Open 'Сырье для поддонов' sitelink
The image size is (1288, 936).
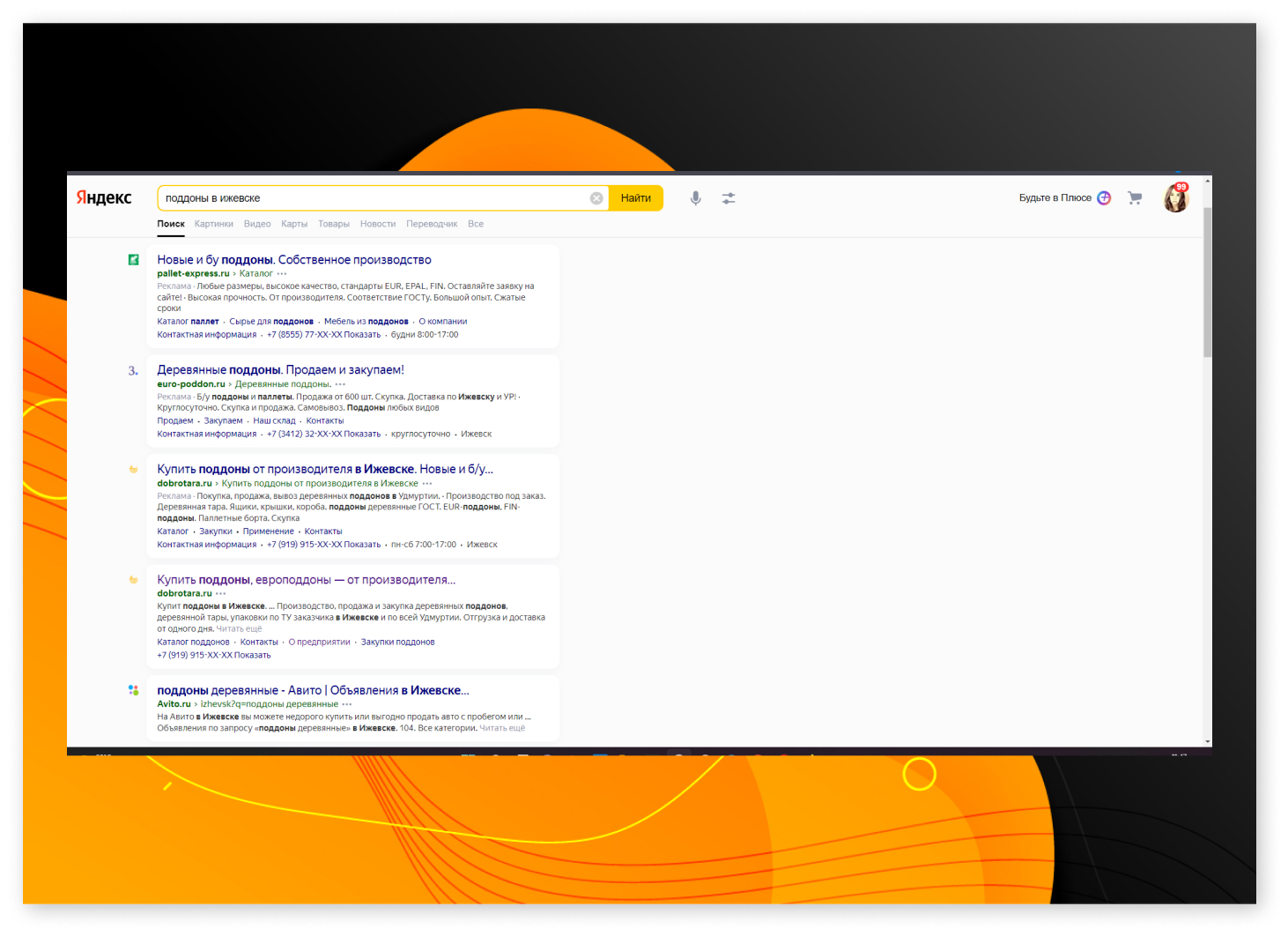point(271,322)
